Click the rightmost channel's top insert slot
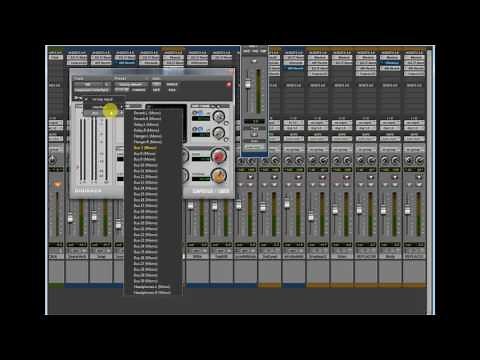This screenshot has height=360, width=480. [x=414, y=57]
